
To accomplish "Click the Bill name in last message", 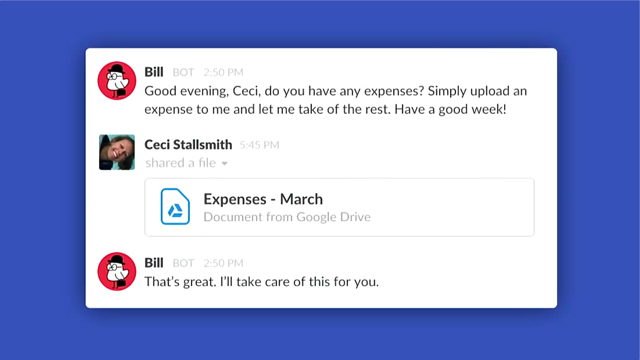I will point(154,262).
